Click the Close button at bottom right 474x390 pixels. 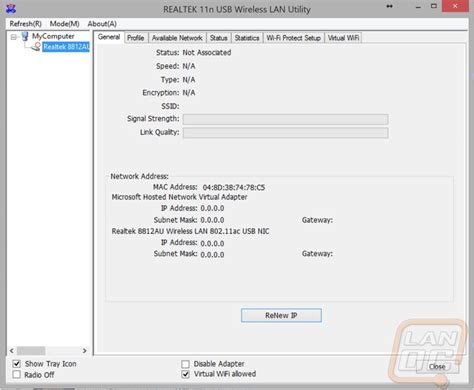point(437,367)
